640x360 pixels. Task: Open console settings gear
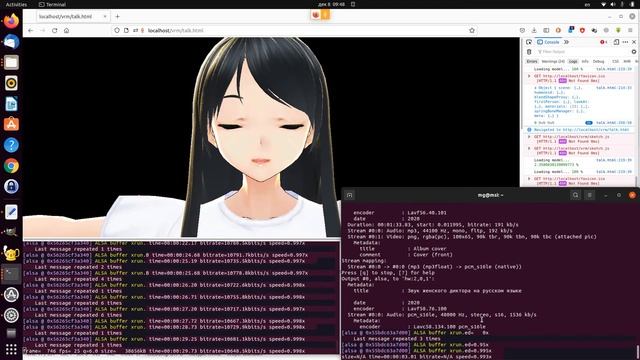[634, 52]
